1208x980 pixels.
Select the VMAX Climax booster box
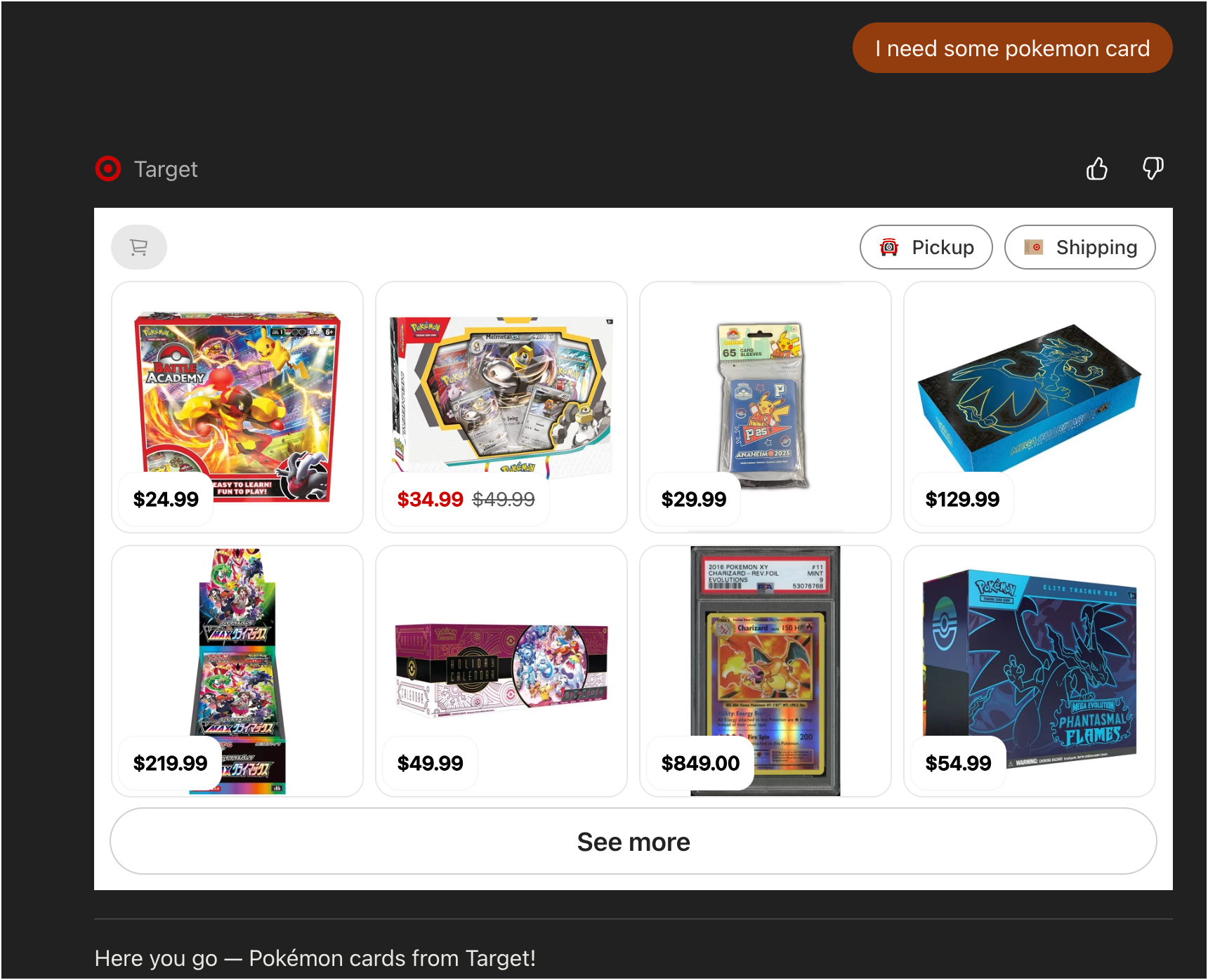click(237, 671)
